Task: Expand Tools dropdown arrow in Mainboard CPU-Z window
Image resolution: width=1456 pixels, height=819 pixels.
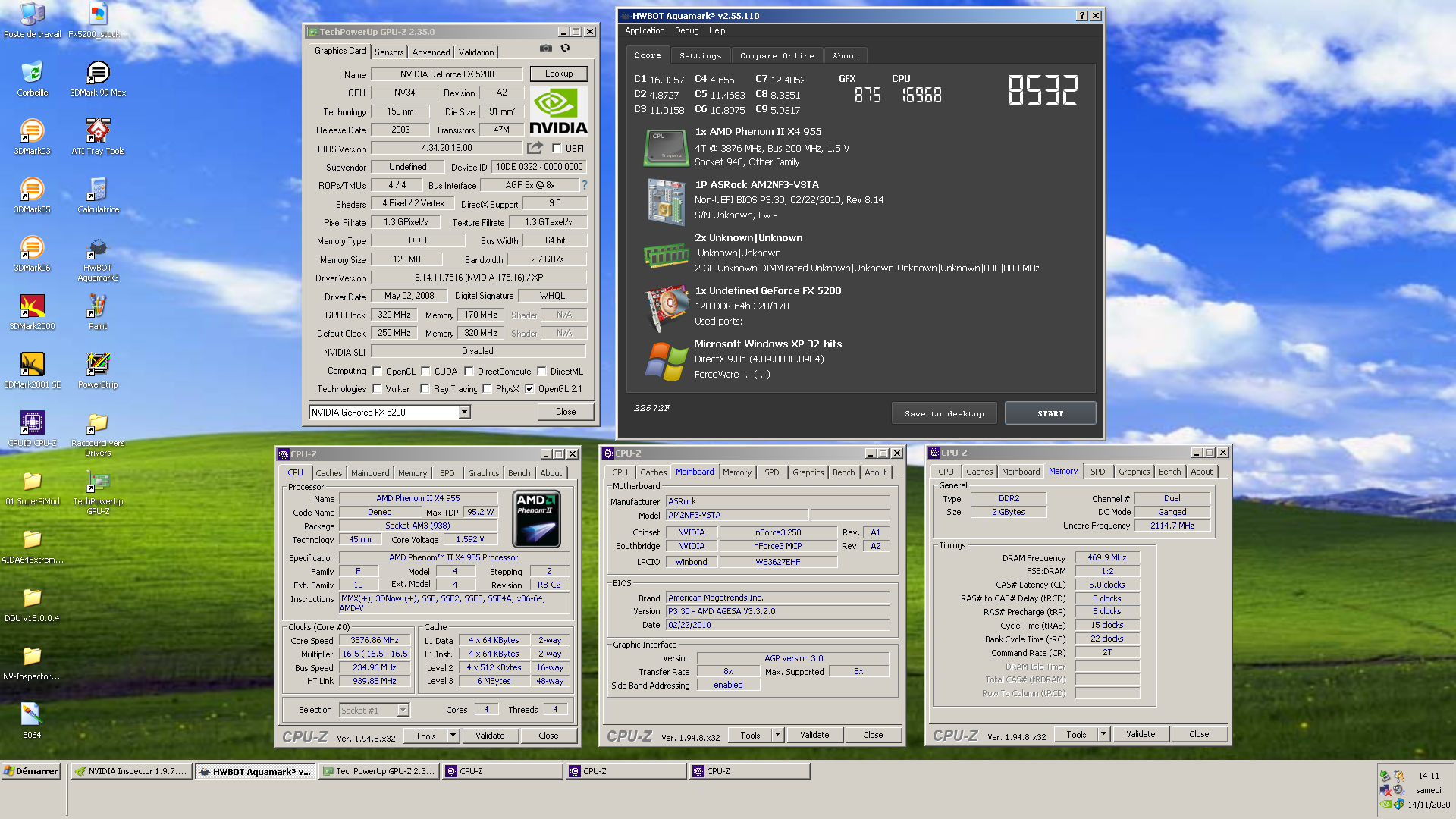Action: (777, 735)
